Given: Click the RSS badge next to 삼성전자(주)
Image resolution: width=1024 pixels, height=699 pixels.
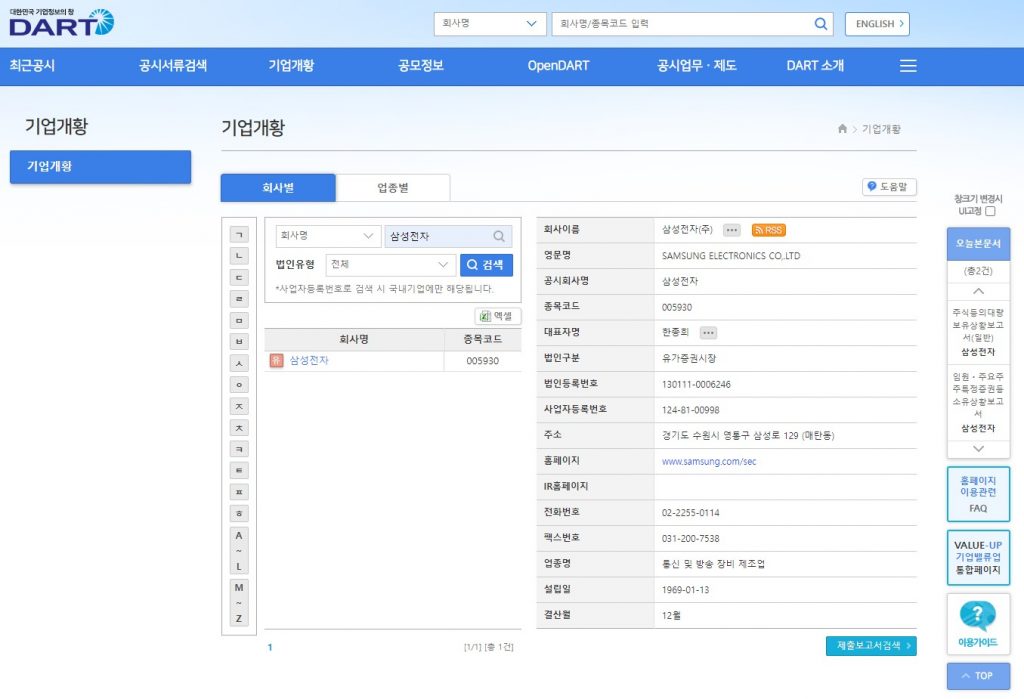Looking at the screenshot, I should pos(769,230).
